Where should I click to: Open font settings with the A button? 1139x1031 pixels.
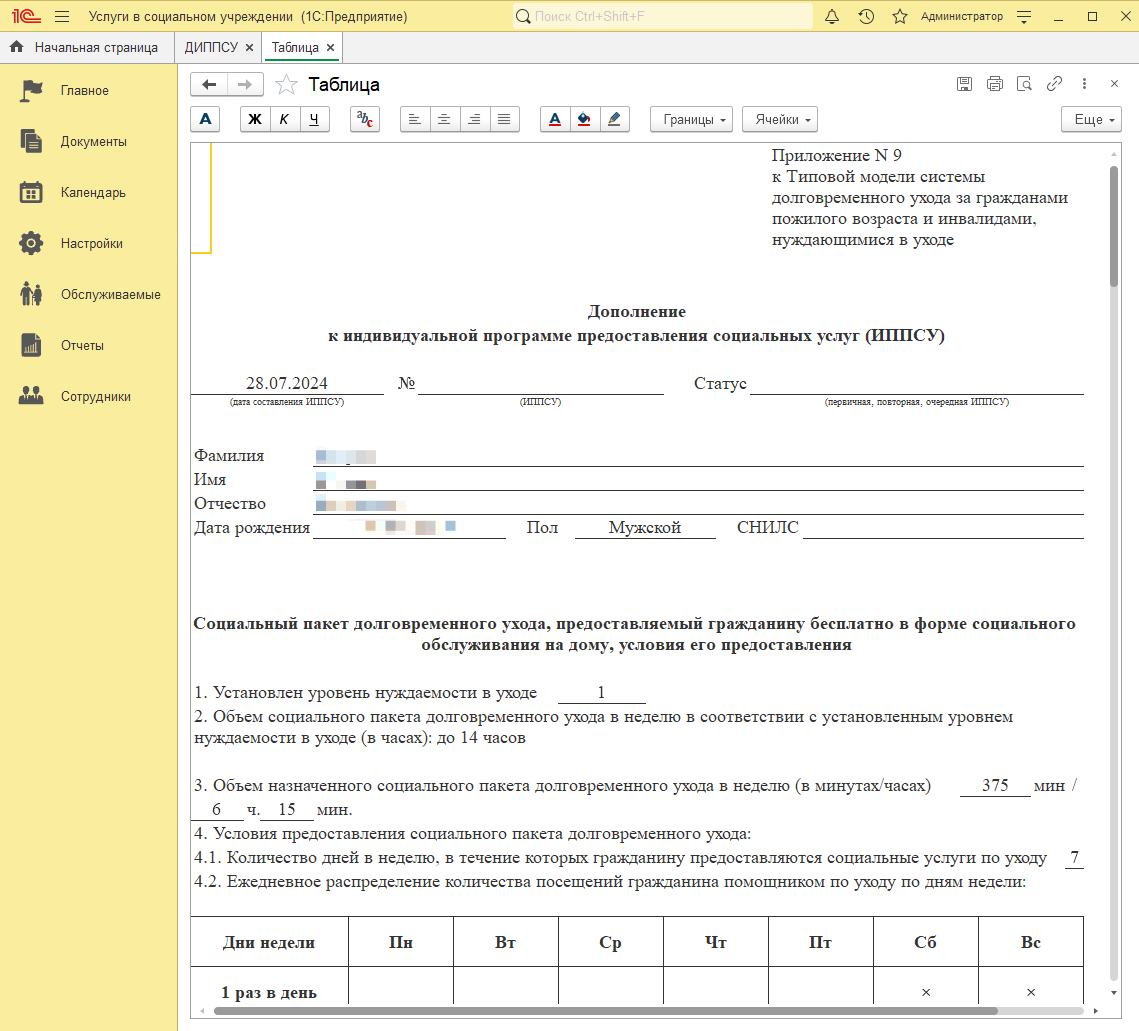coord(206,119)
